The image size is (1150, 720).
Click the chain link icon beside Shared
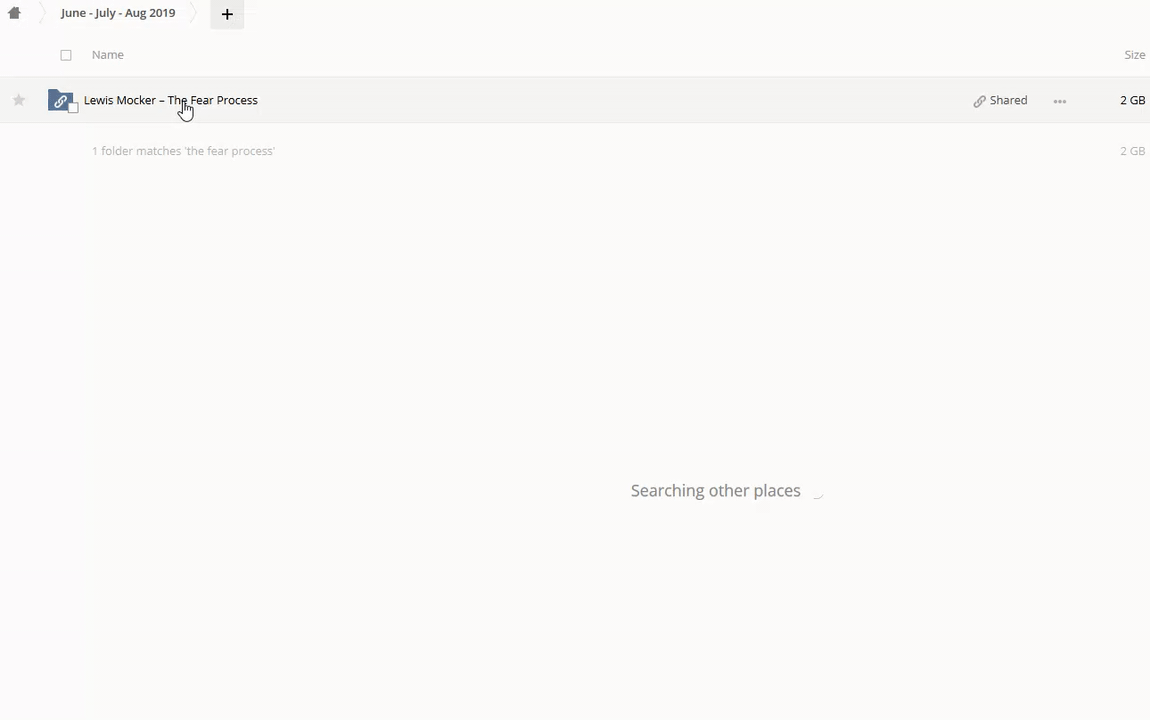coord(979,101)
